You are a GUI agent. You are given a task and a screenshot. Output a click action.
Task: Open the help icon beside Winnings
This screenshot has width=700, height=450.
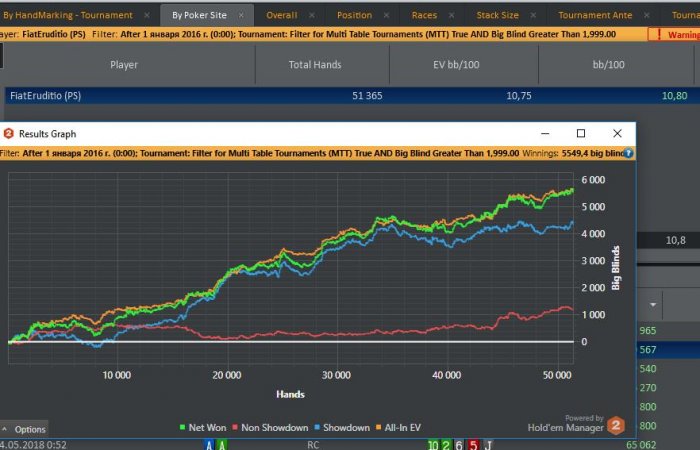(629, 153)
